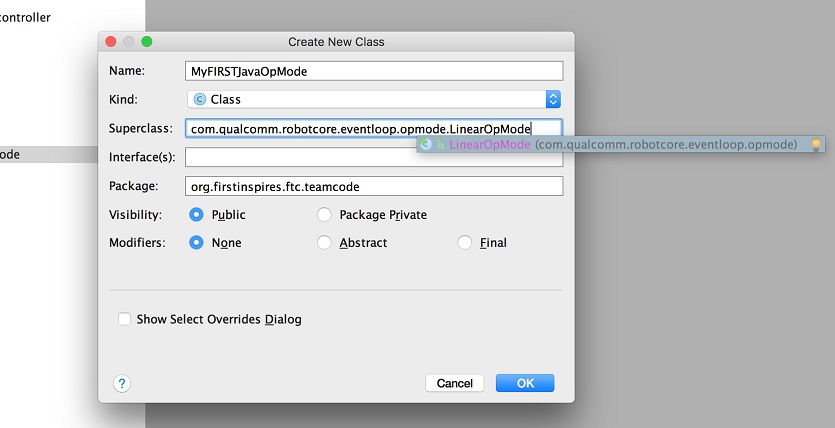Open the Kind dropdown arrow
The image size is (835, 428).
(553, 100)
